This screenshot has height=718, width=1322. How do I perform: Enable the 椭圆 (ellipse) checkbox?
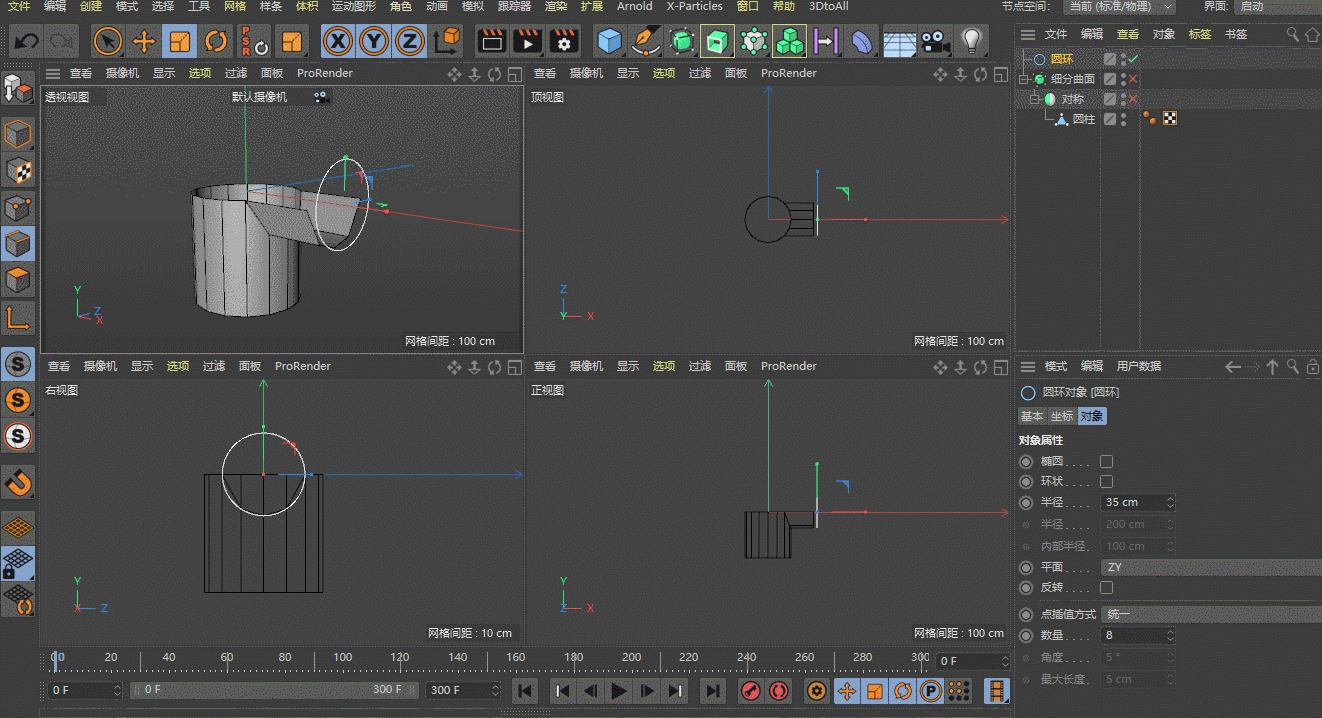pyautogui.click(x=1106, y=461)
